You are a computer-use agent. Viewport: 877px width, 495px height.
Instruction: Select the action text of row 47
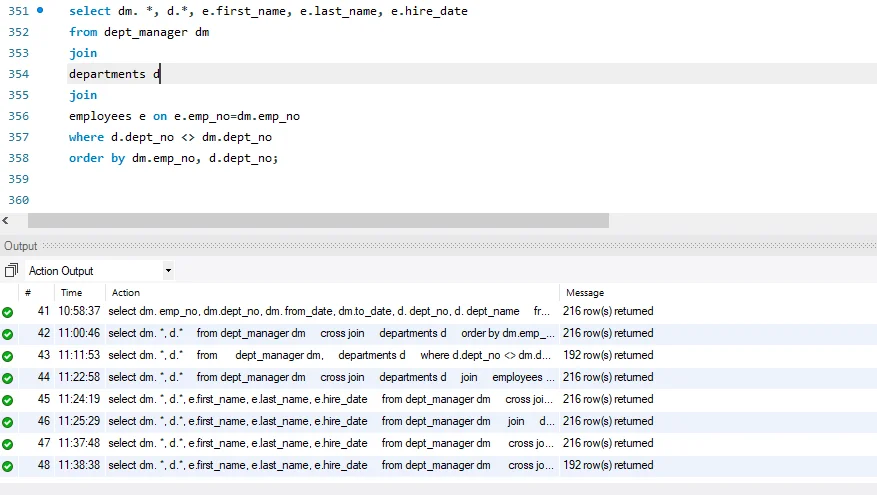click(x=330, y=444)
